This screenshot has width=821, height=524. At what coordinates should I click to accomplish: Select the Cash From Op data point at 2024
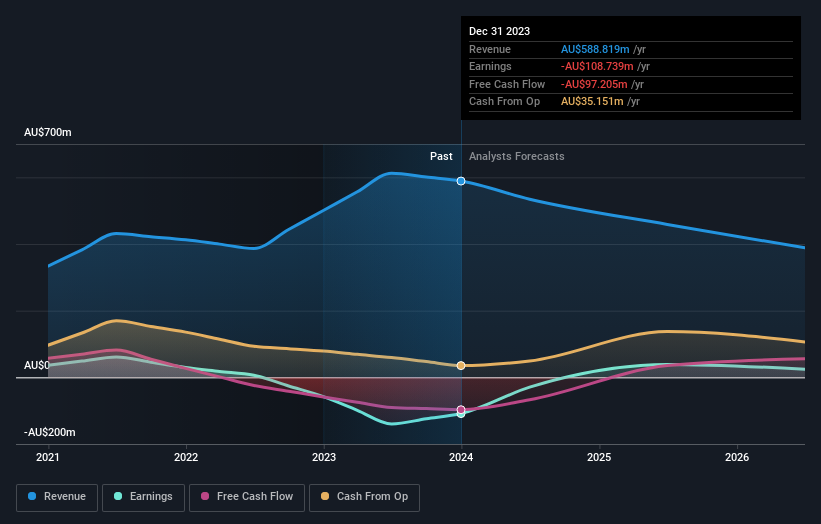click(x=461, y=365)
